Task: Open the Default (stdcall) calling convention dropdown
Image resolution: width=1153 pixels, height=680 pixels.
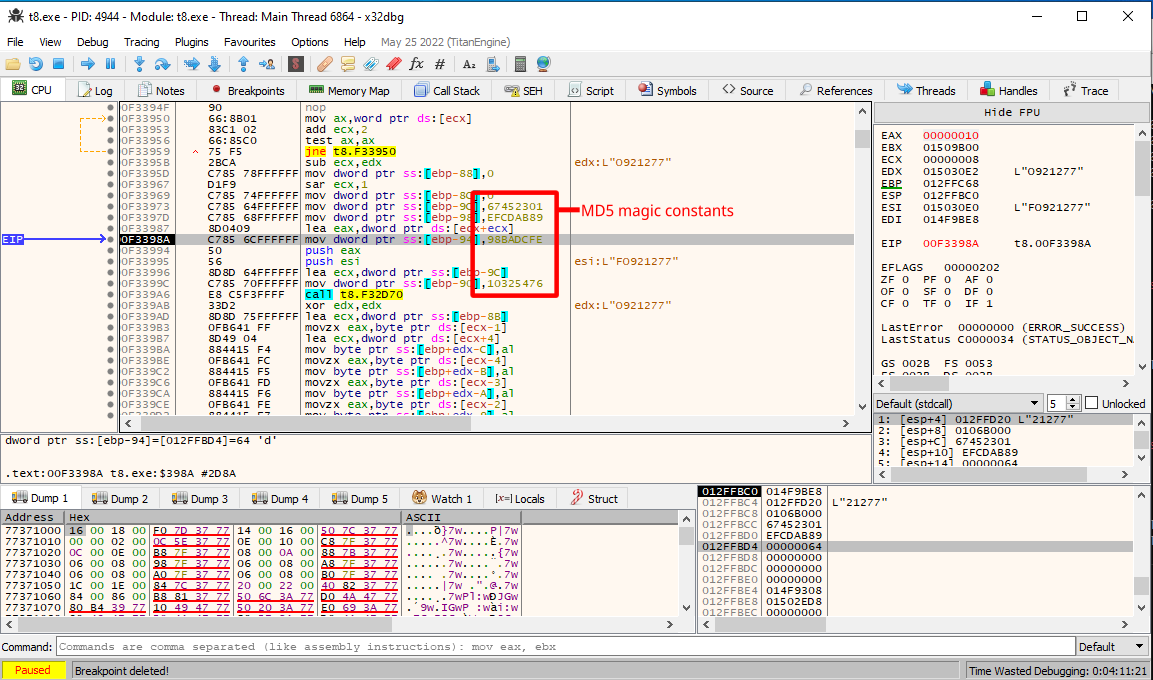Action: [x=958, y=404]
